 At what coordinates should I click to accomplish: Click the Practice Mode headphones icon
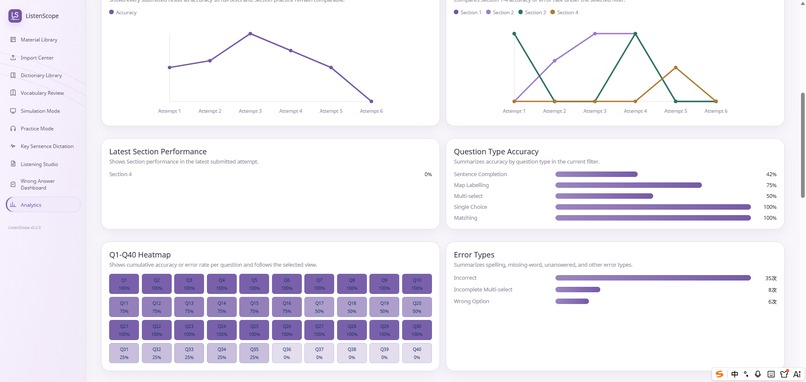(x=13, y=129)
